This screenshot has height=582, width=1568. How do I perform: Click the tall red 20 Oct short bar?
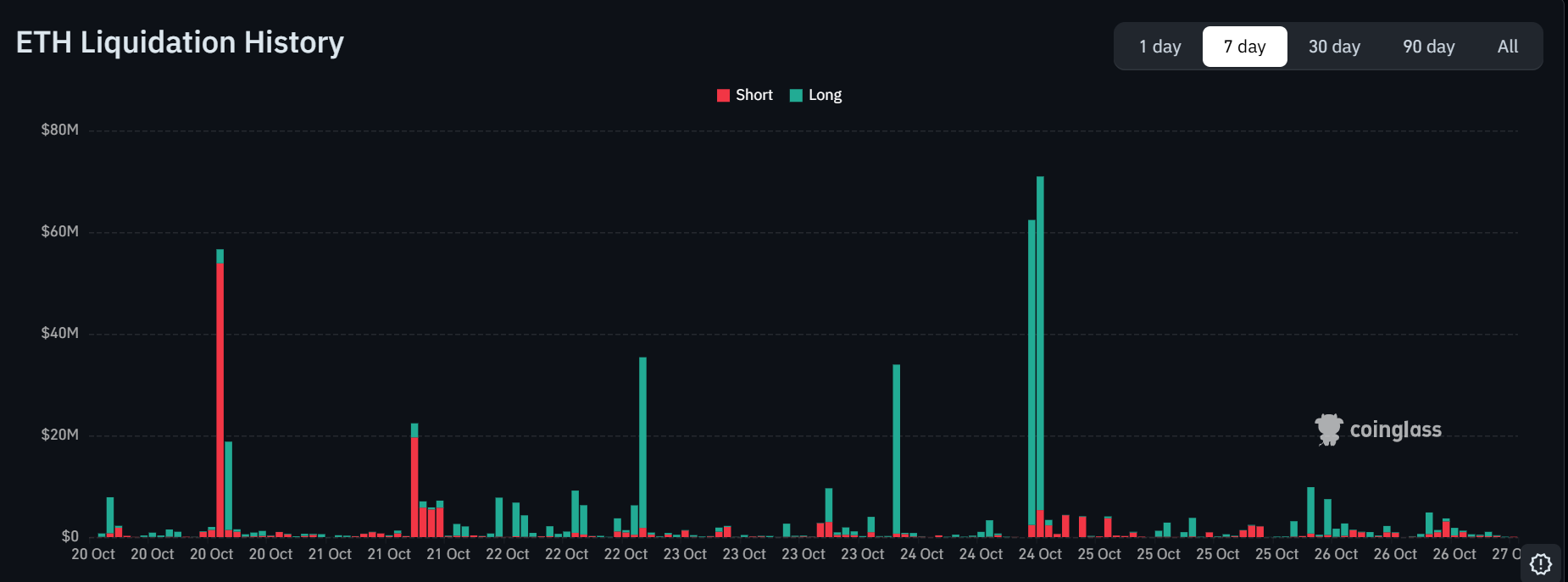pyautogui.click(x=220, y=400)
